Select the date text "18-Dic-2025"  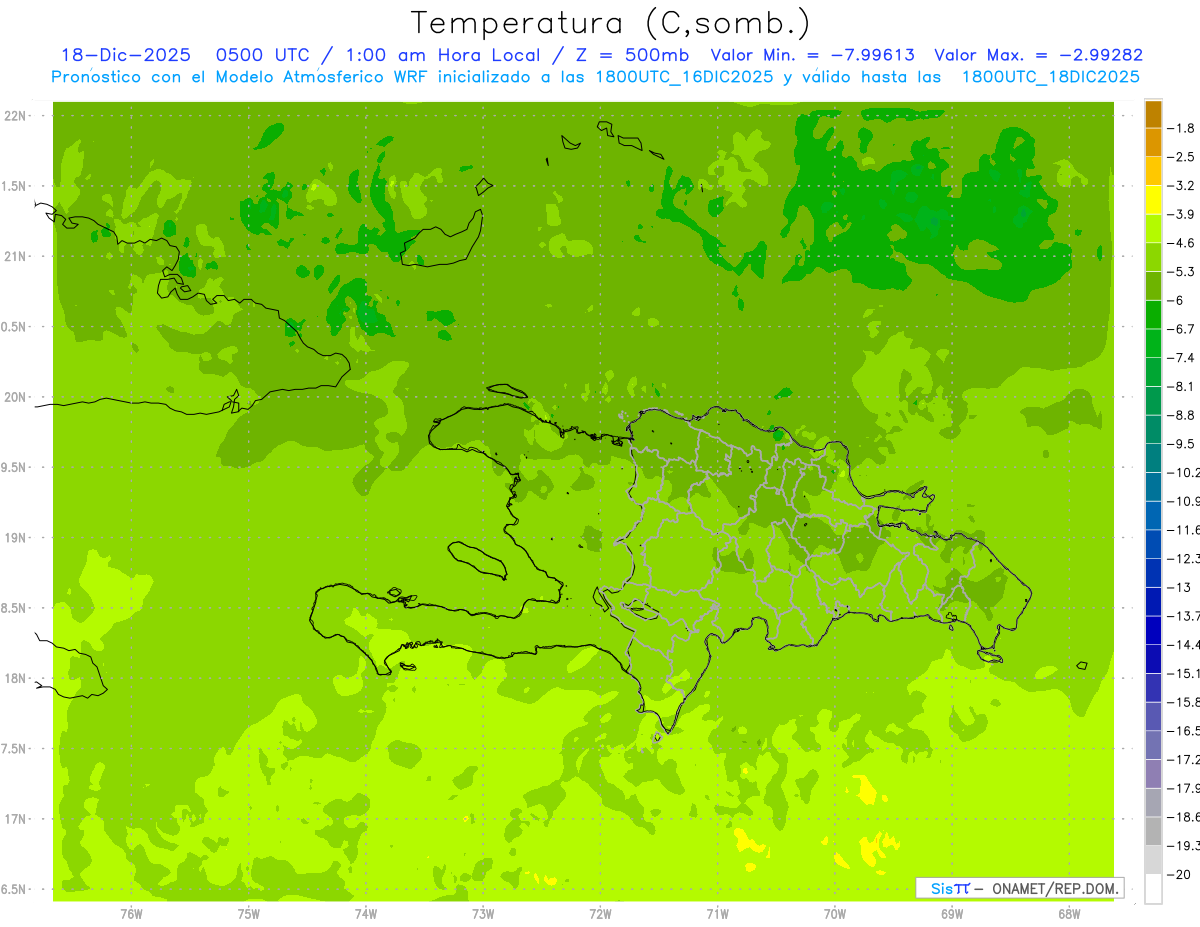[x=125, y=55]
